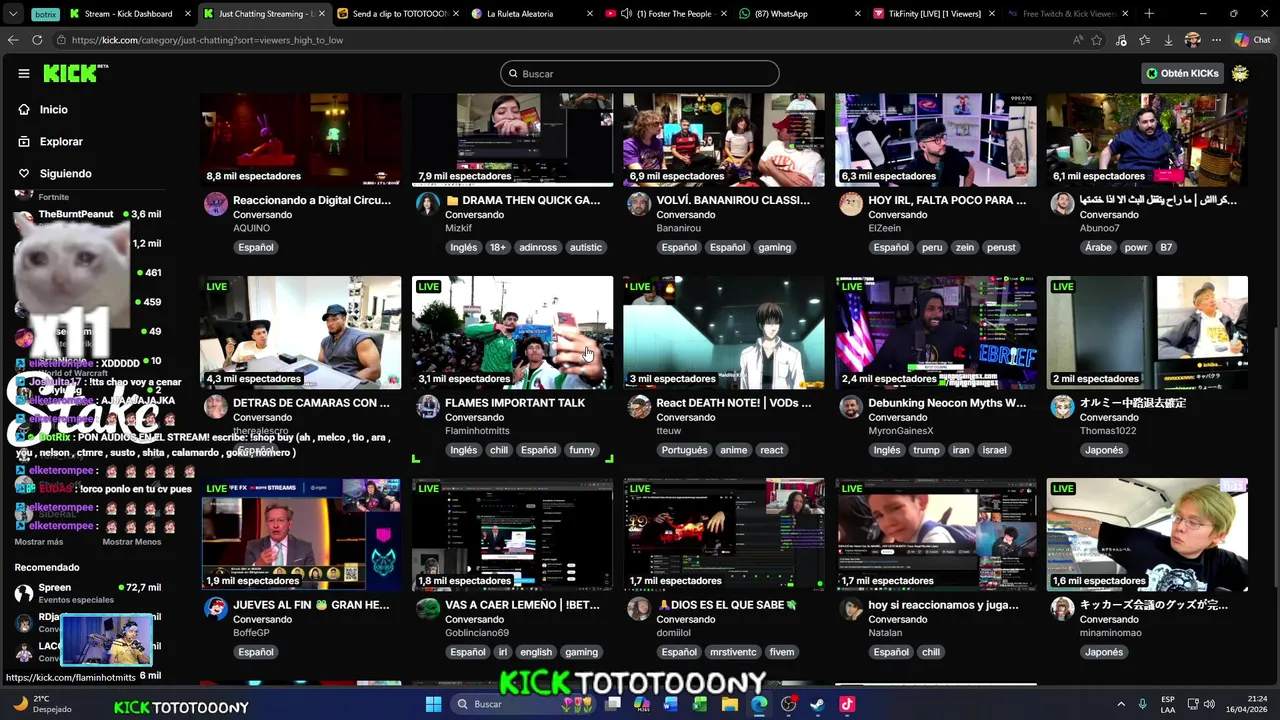
Task: Select the fivem tag under domiiiol
Action: (x=782, y=652)
